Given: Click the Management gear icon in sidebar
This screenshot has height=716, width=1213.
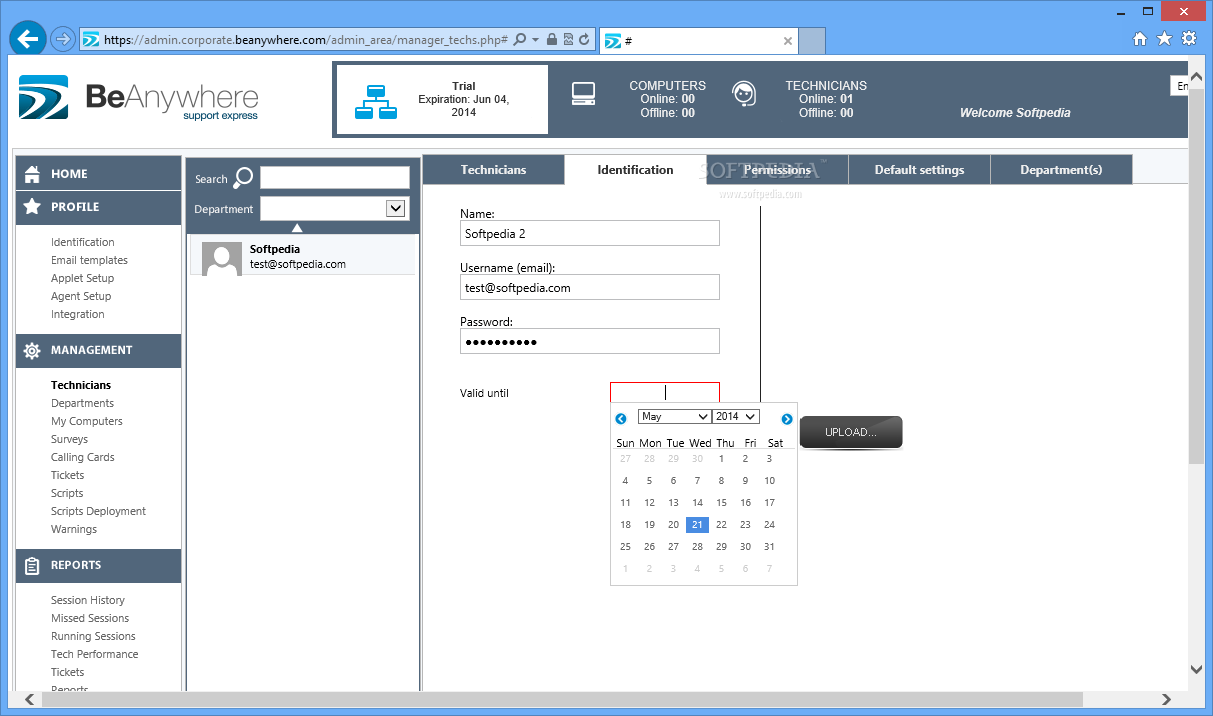Looking at the screenshot, I should tap(32, 350).
